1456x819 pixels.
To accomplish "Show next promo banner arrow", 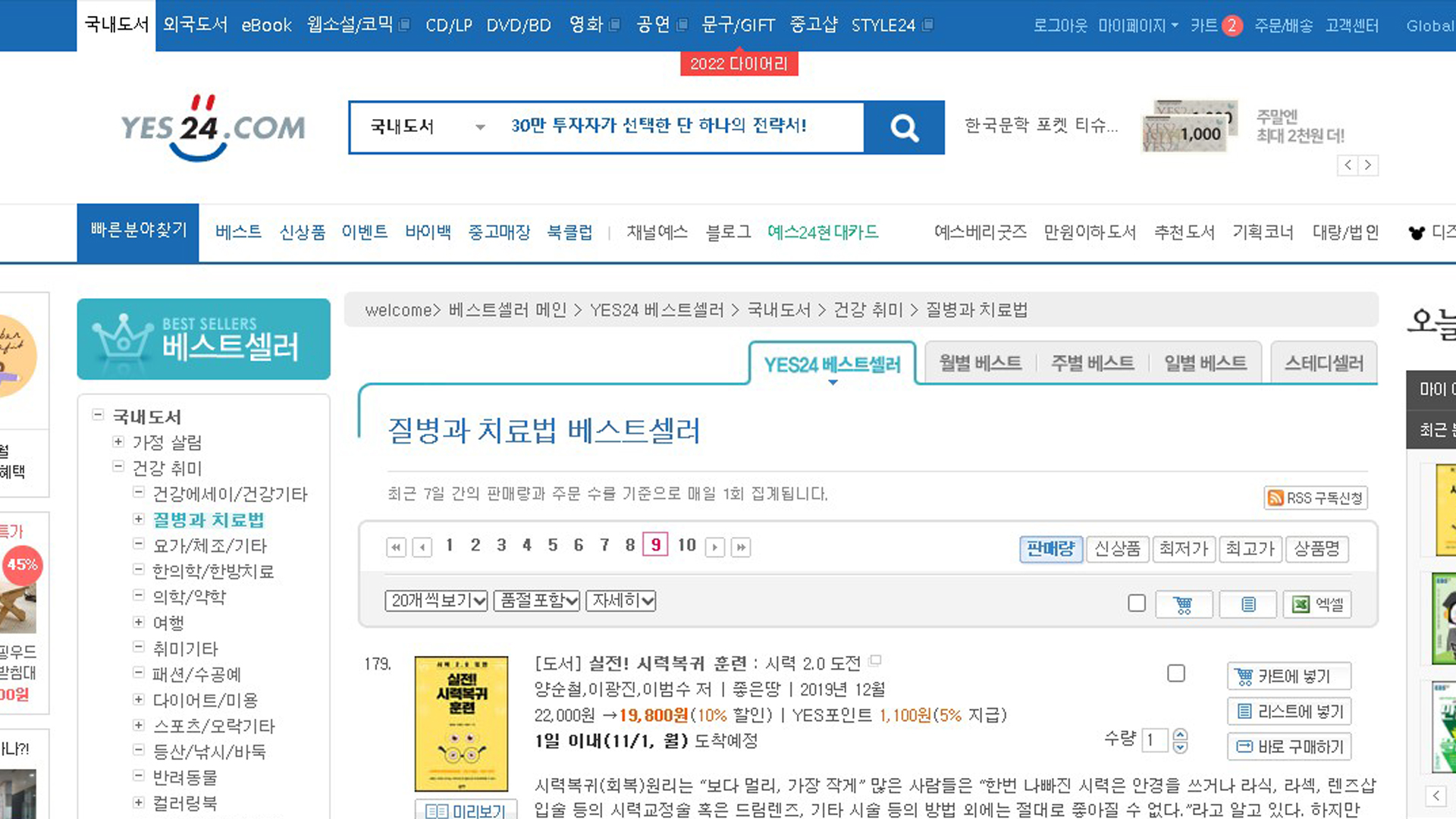I will [1368, 165].
